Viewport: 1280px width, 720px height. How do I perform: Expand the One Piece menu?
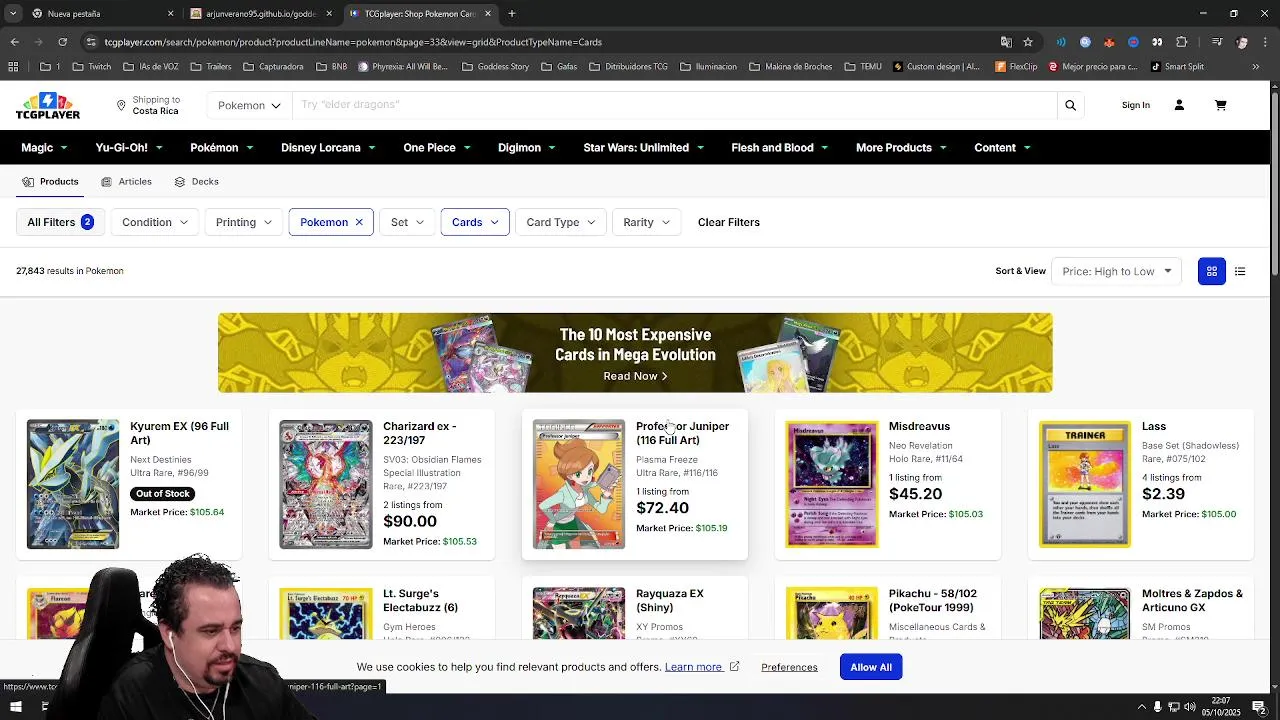pyautogui.click(x=437, y=147)
